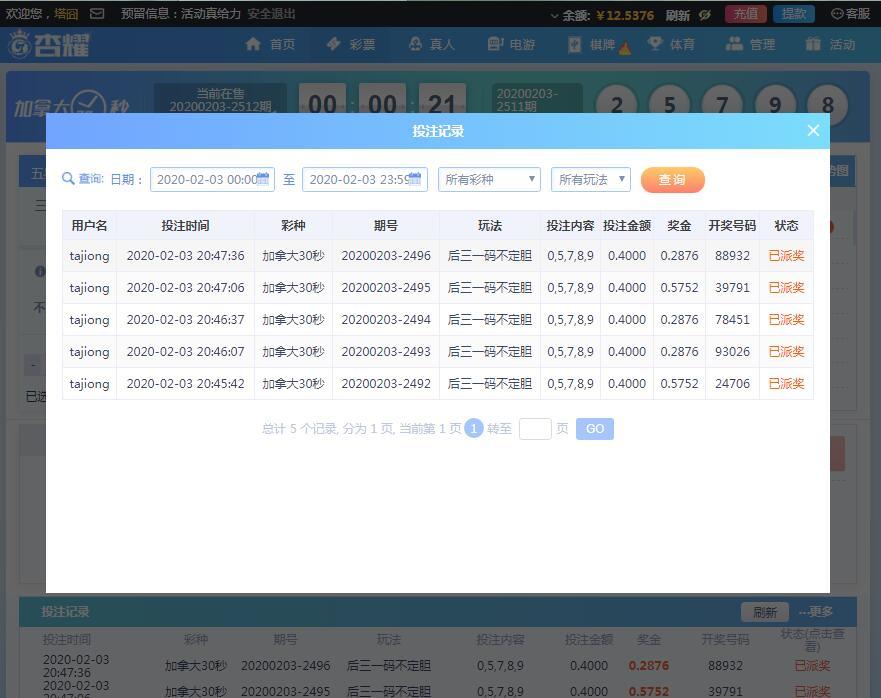Open 客服 customer service chat

tap(851, 14)
